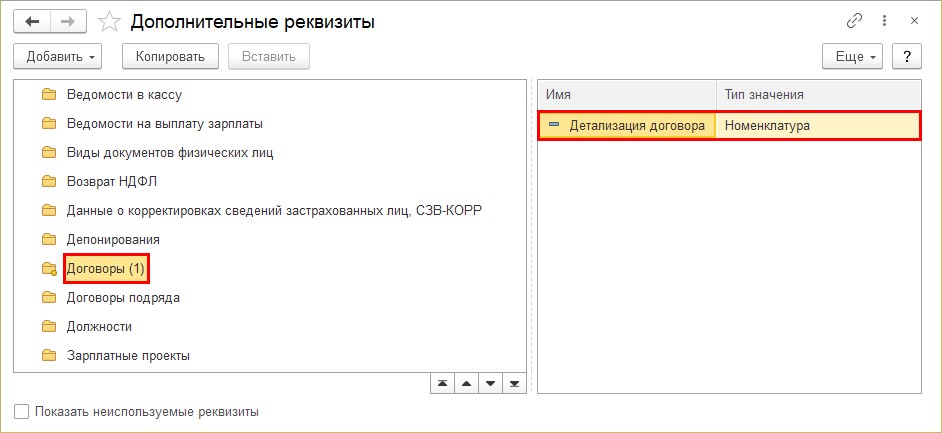The height and width of the screenshot is (433, 942).
Task: Move item up with arrow button
Action: click(x=465, y=383)
